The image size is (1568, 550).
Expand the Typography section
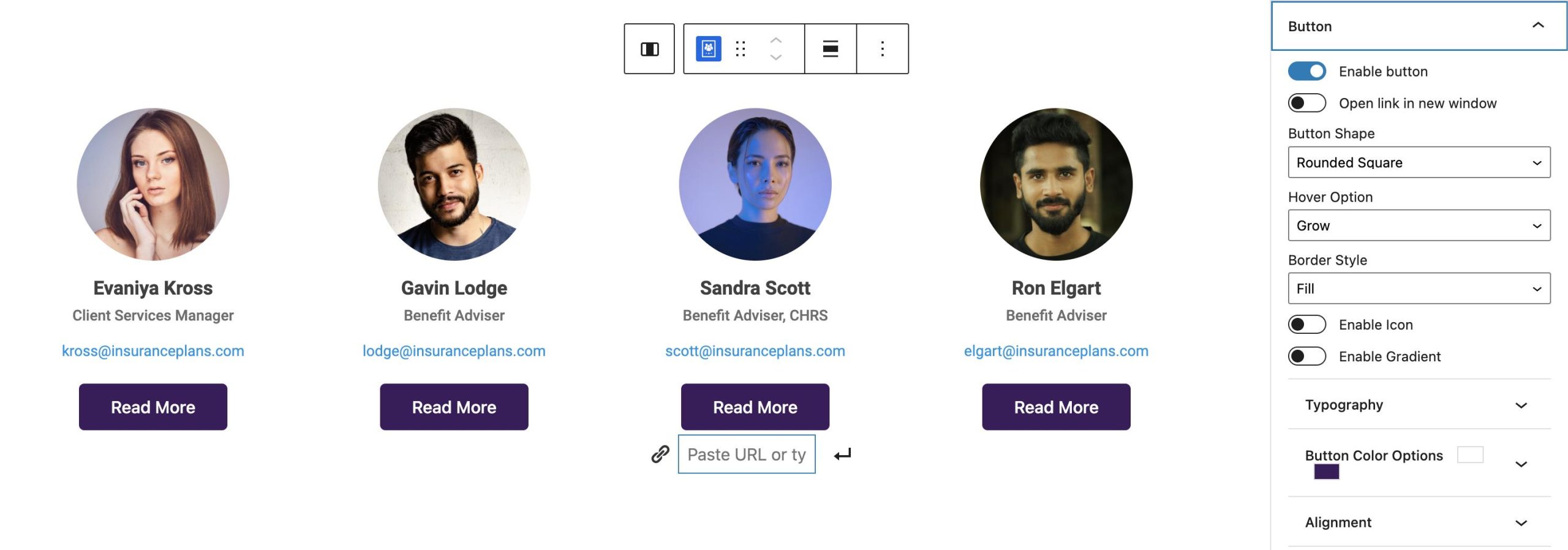(x=1419, y=405)
